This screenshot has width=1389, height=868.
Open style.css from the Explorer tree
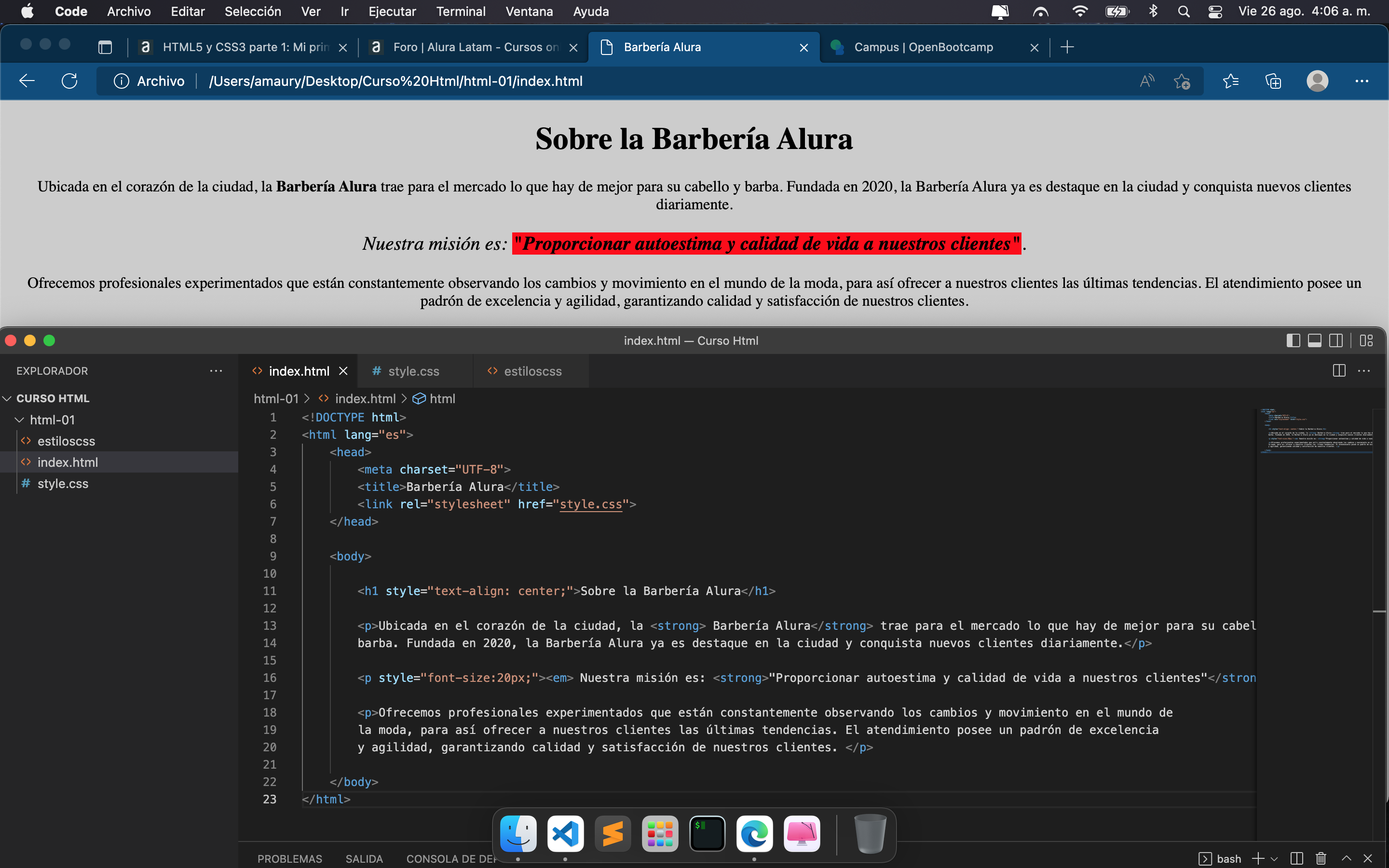tap(63, 483)
